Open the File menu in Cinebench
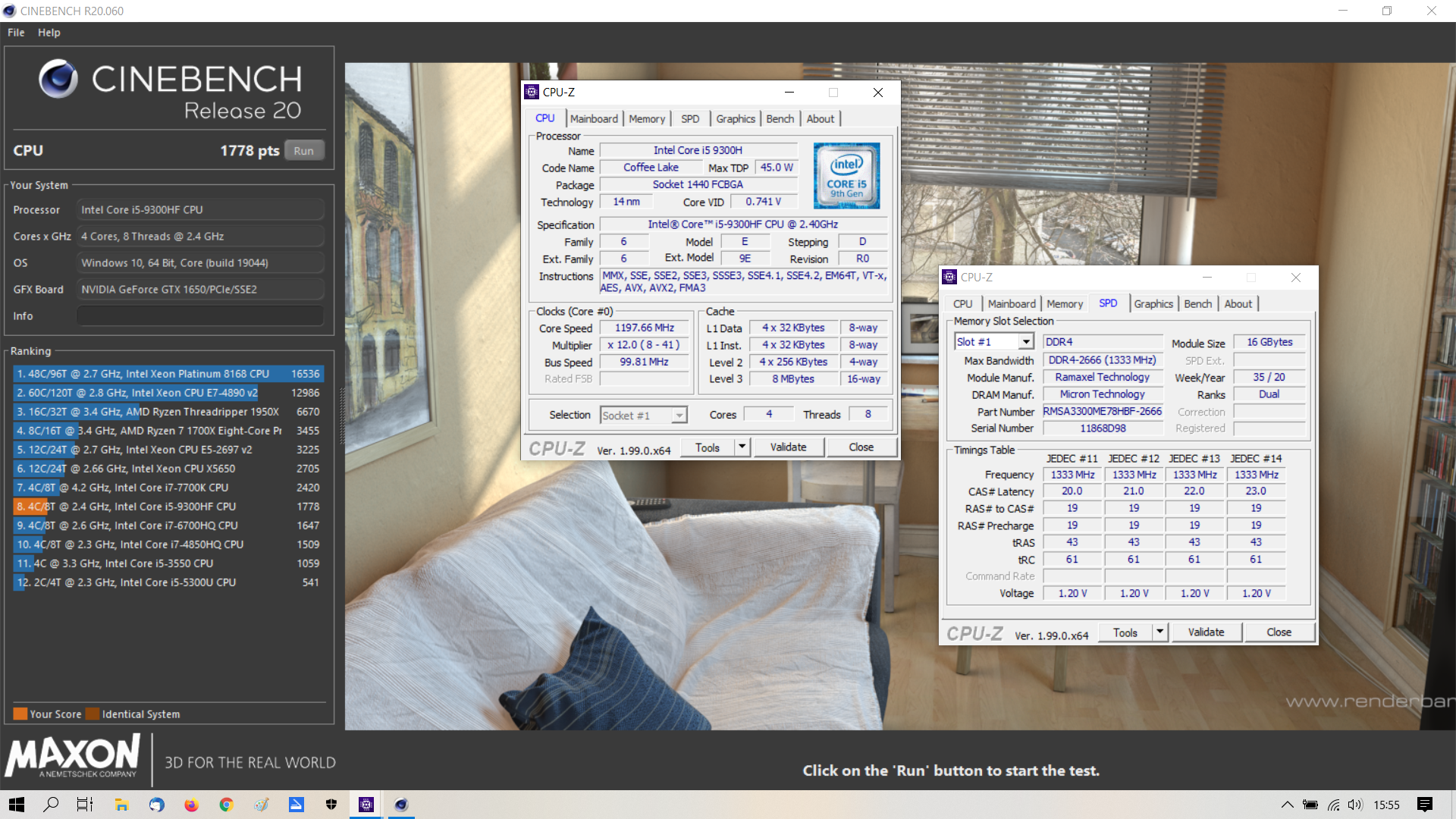This screenshot has width=1456, height=819. pos(16,33)
